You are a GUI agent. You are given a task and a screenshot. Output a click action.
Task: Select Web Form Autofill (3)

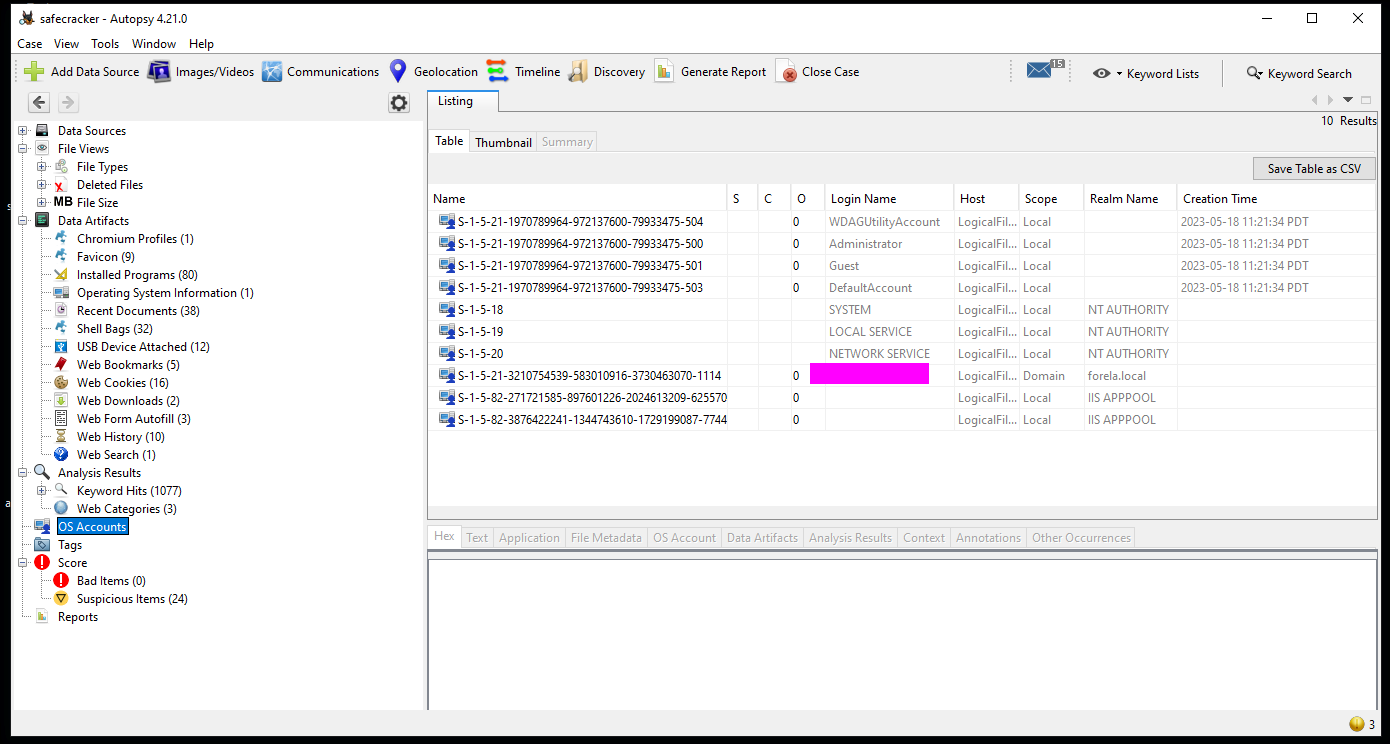(x=133, y=419)
